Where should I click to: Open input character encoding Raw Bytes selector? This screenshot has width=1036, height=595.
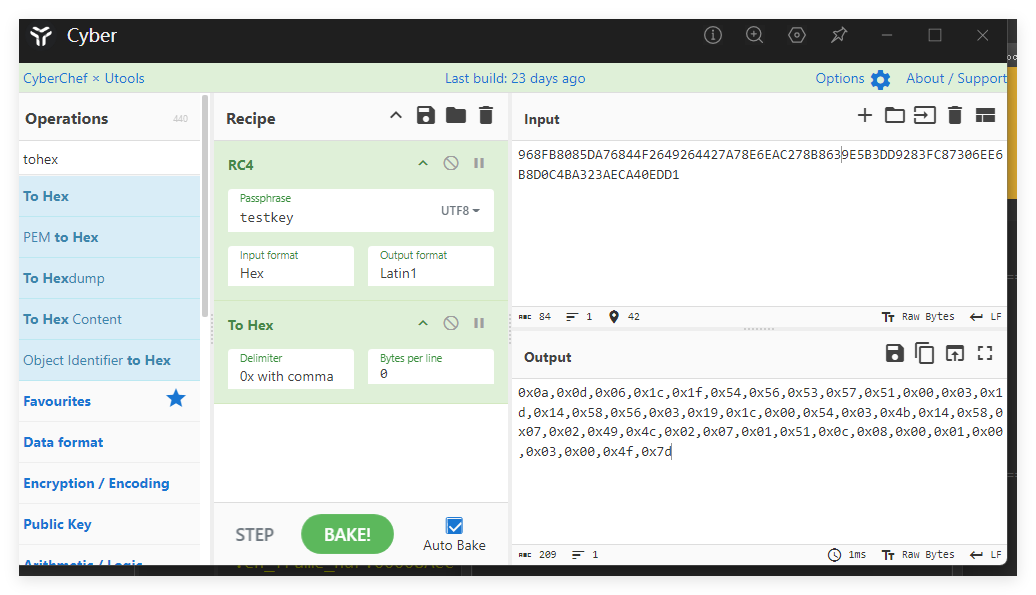tap(918, 317)
